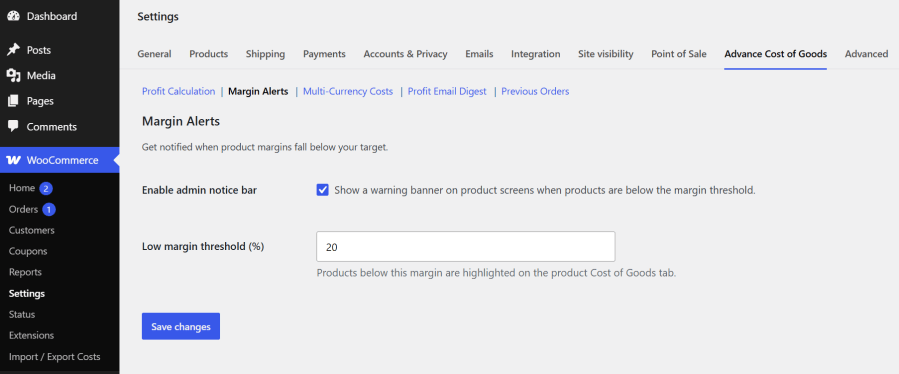Click the 'Enable admin notice bar' label

click(200, 190)
